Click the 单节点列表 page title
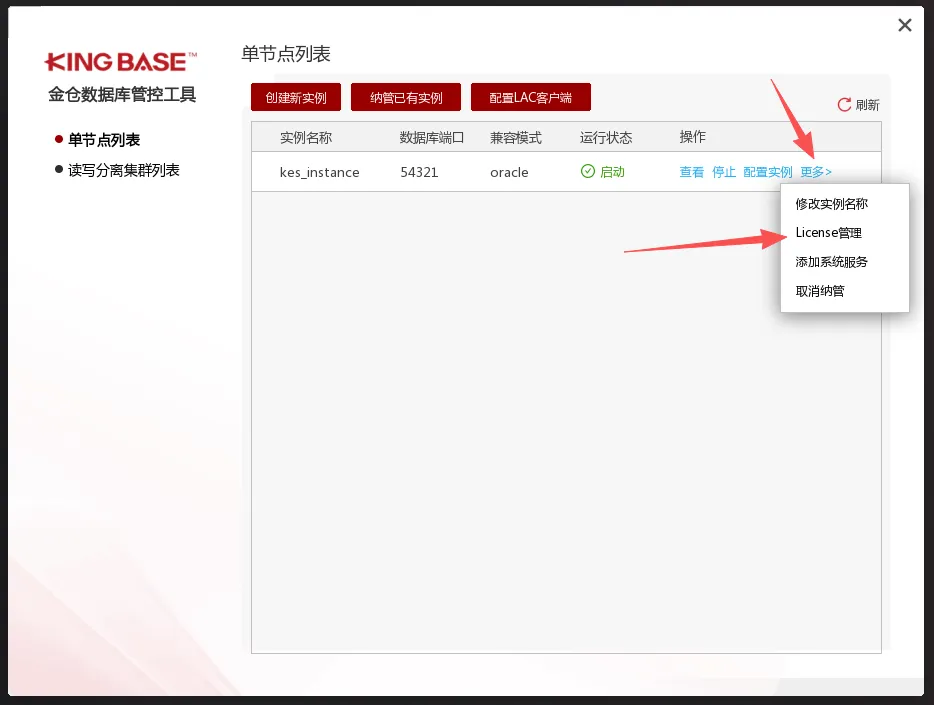Screen dimensions: 934x705 click(286, 54)
